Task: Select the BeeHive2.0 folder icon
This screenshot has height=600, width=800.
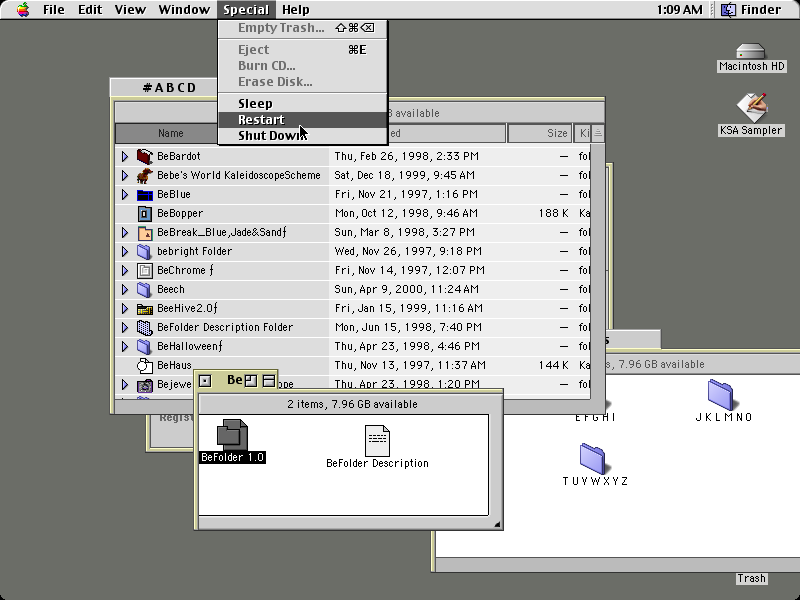Action: pos(145,308)
